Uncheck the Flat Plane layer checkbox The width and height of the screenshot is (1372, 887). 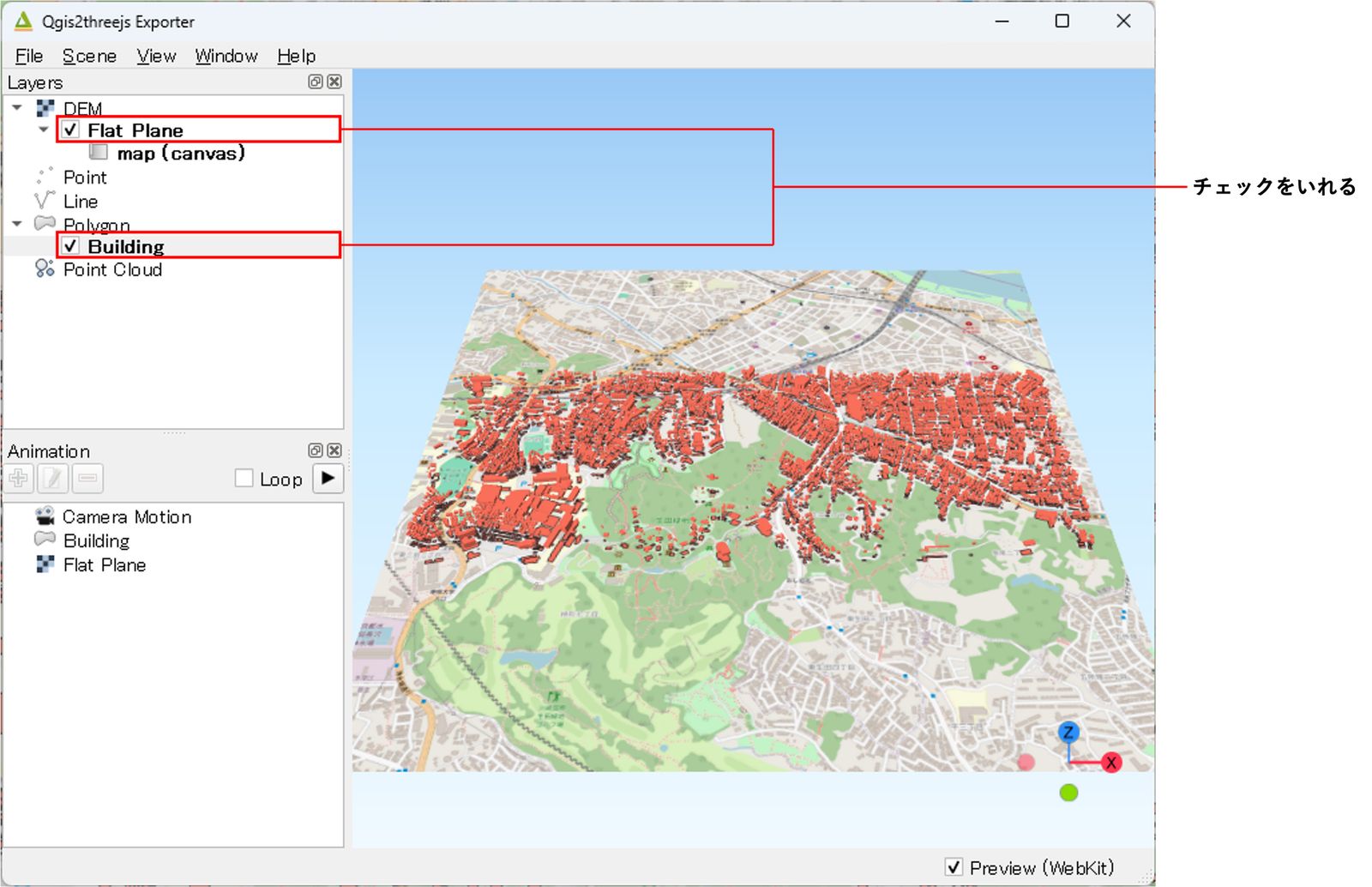point(71,130)
